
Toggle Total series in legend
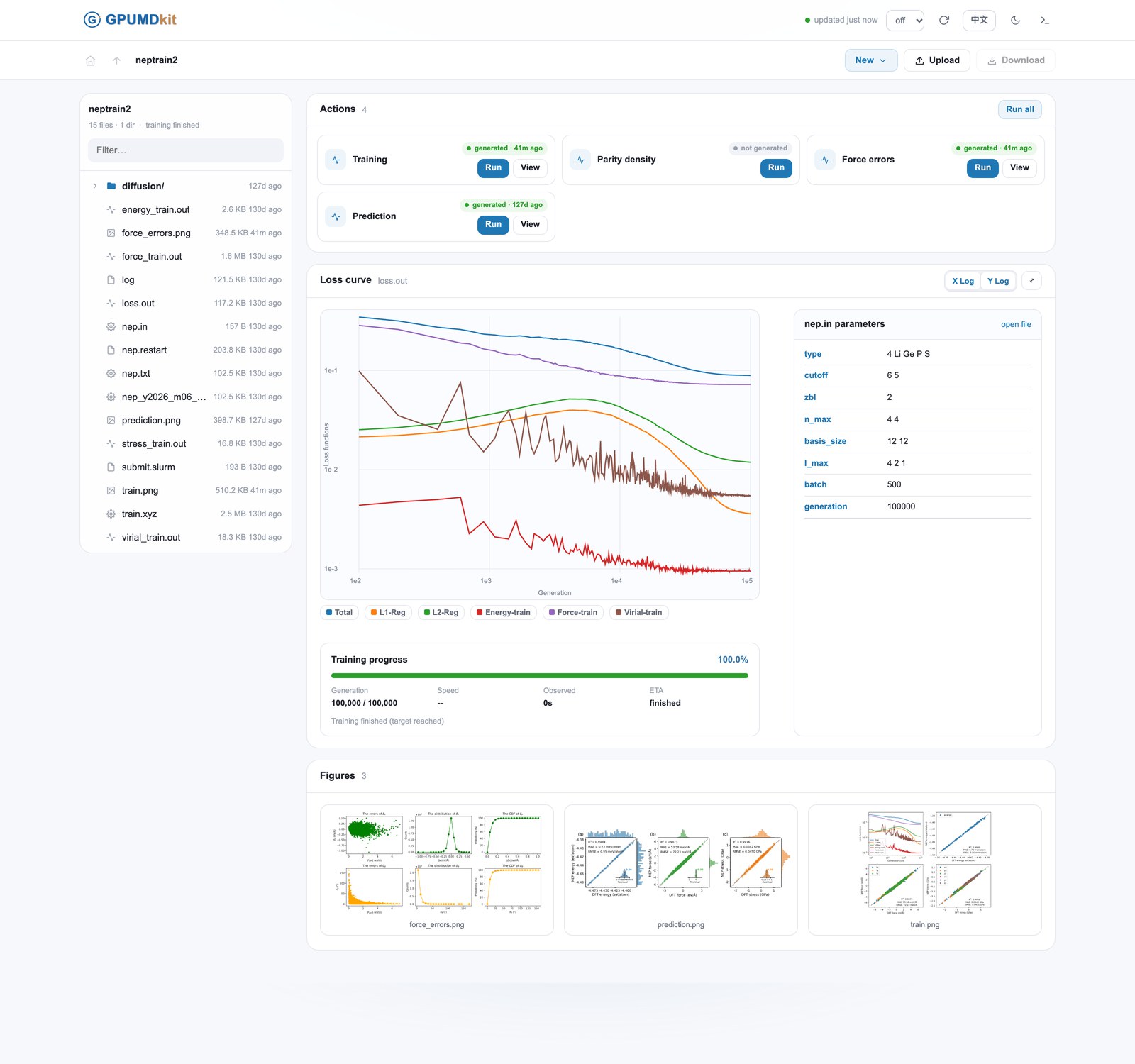(339, 612)
